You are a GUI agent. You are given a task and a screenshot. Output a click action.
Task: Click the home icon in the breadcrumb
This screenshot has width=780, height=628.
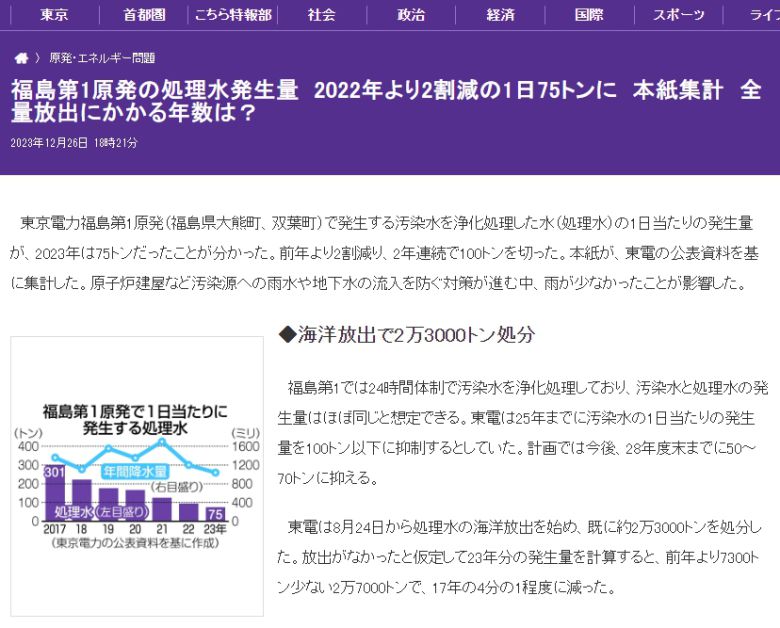pos(21,58)
